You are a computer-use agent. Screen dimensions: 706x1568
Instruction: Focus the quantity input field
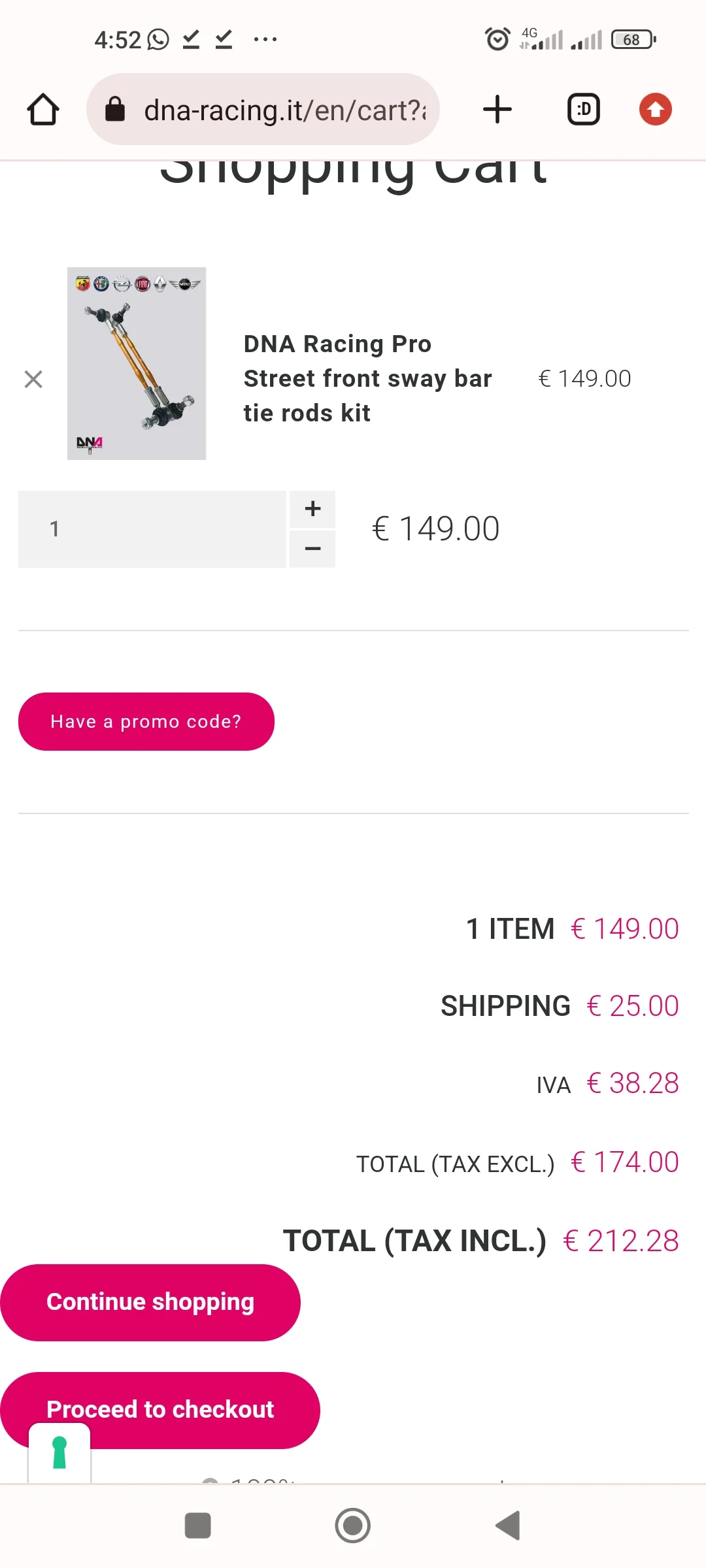tap(152, 529)
